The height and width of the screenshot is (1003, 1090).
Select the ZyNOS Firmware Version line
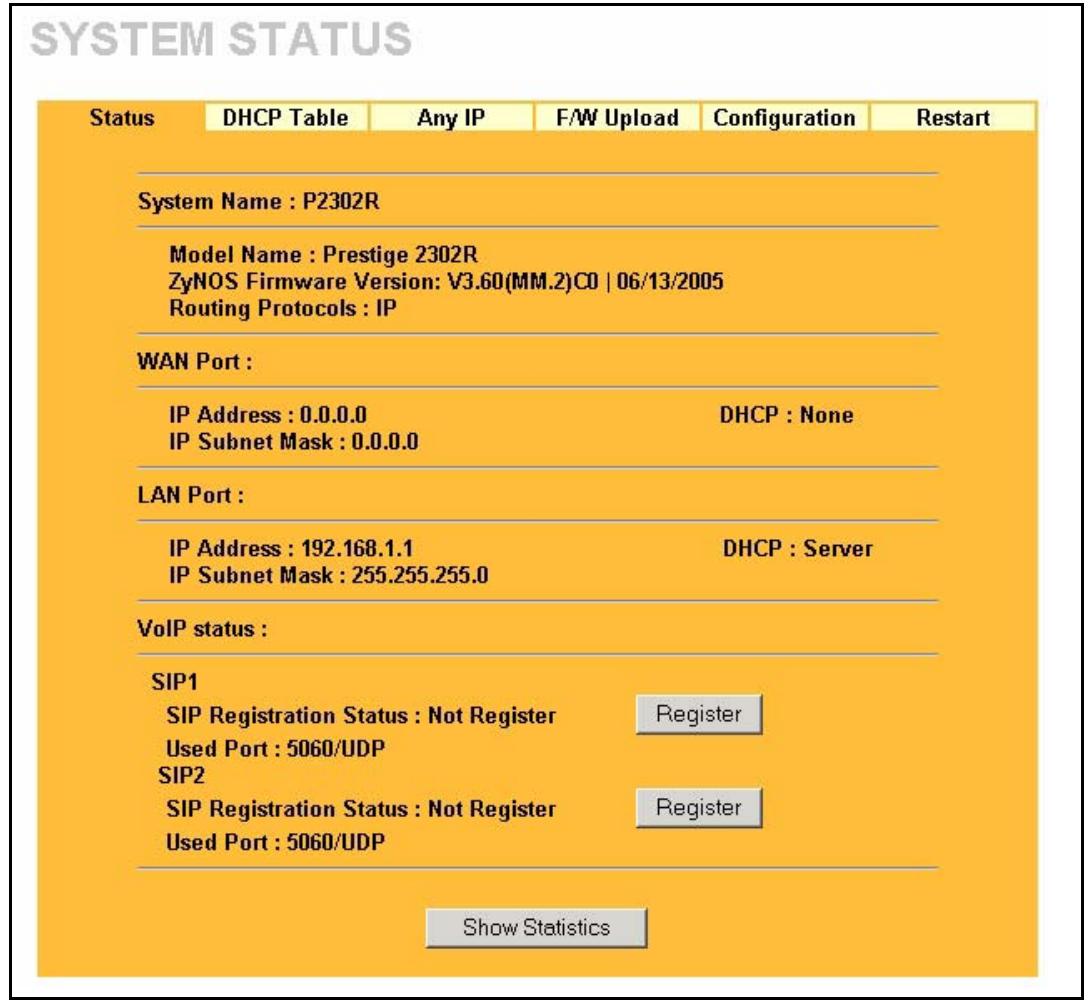click(446, 282)
